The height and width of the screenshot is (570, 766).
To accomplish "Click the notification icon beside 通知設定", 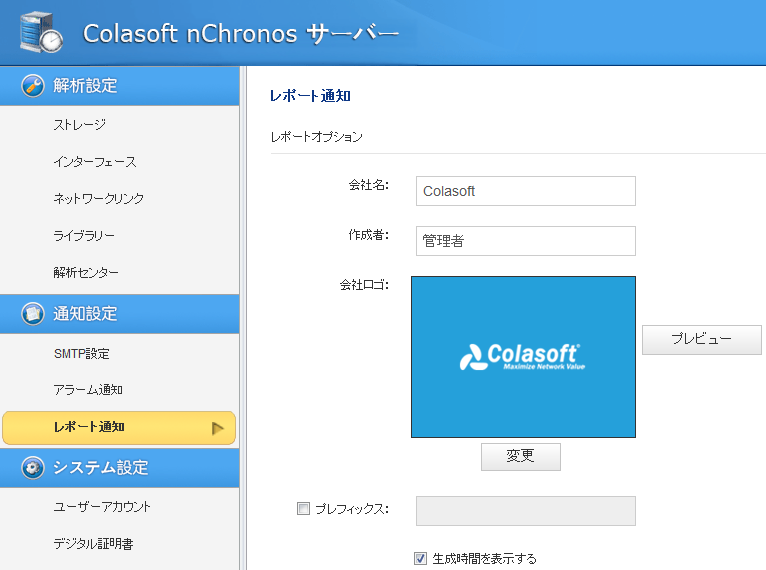I will [x=33, y=314].
